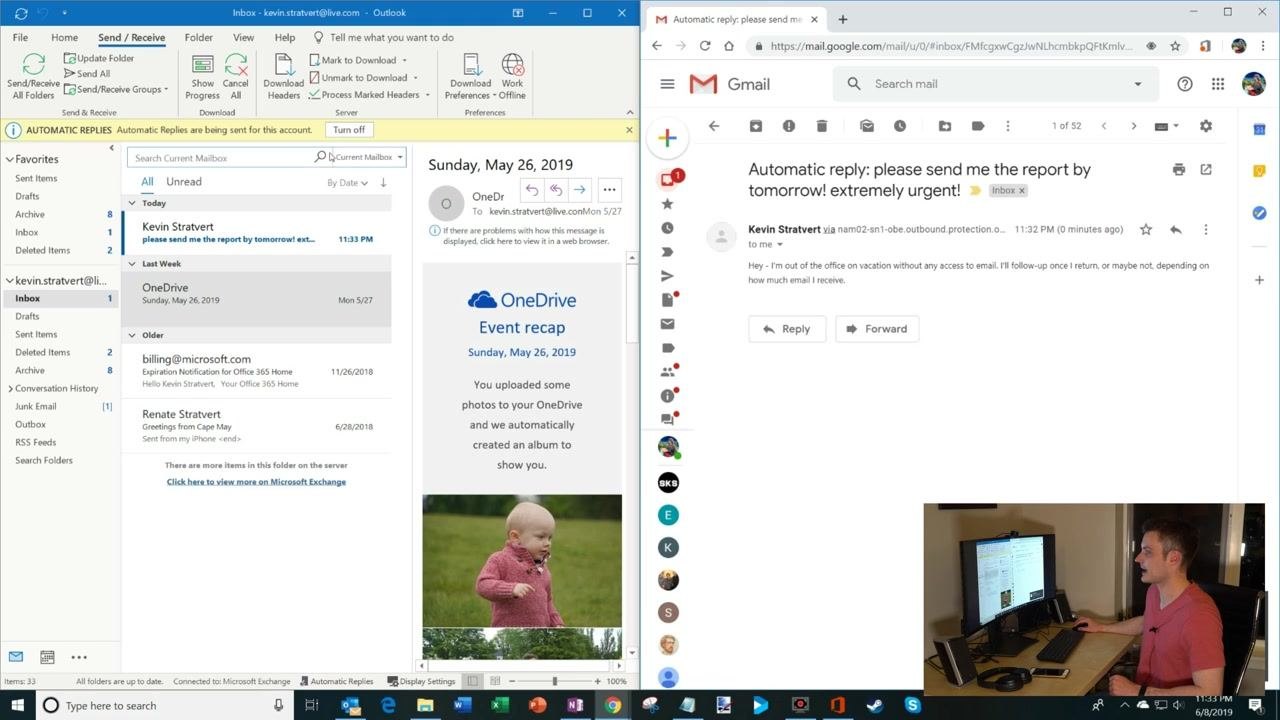
Task: Open Kevin Stratvert email in message list
Action: (x=256, y=232)
